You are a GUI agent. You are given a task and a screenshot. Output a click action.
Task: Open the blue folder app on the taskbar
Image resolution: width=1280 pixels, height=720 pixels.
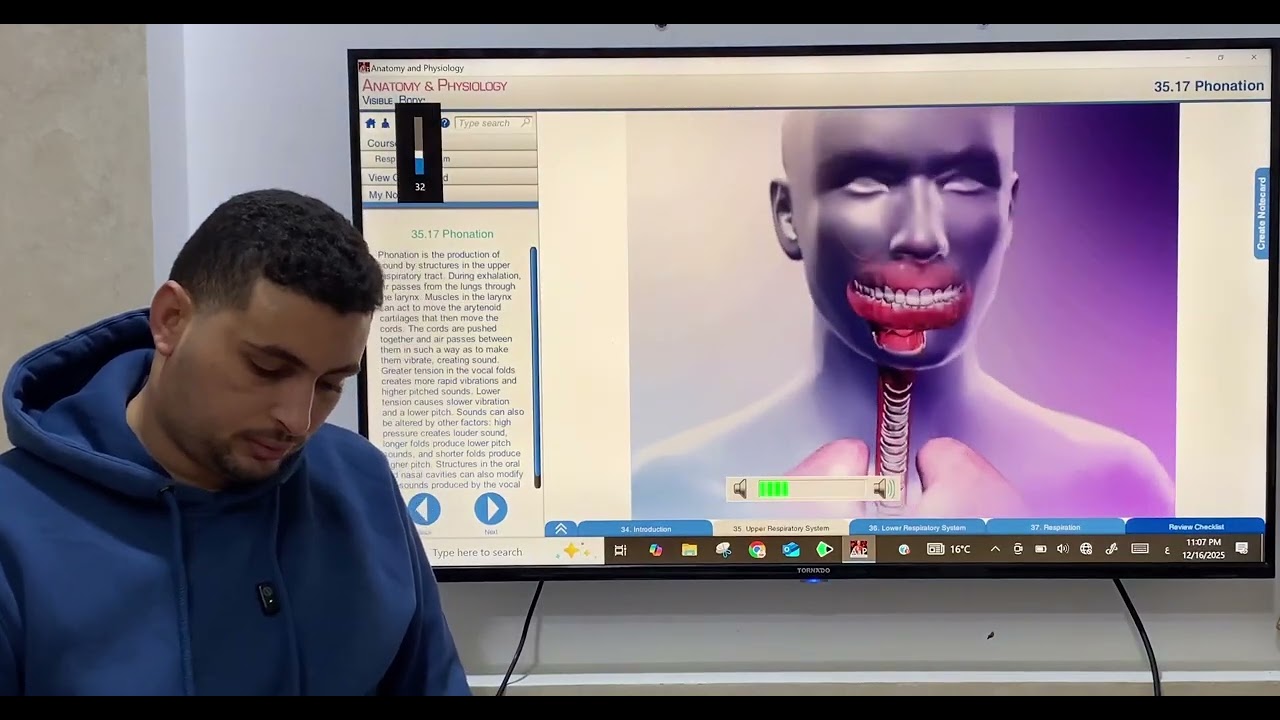[x=791, y=549]
